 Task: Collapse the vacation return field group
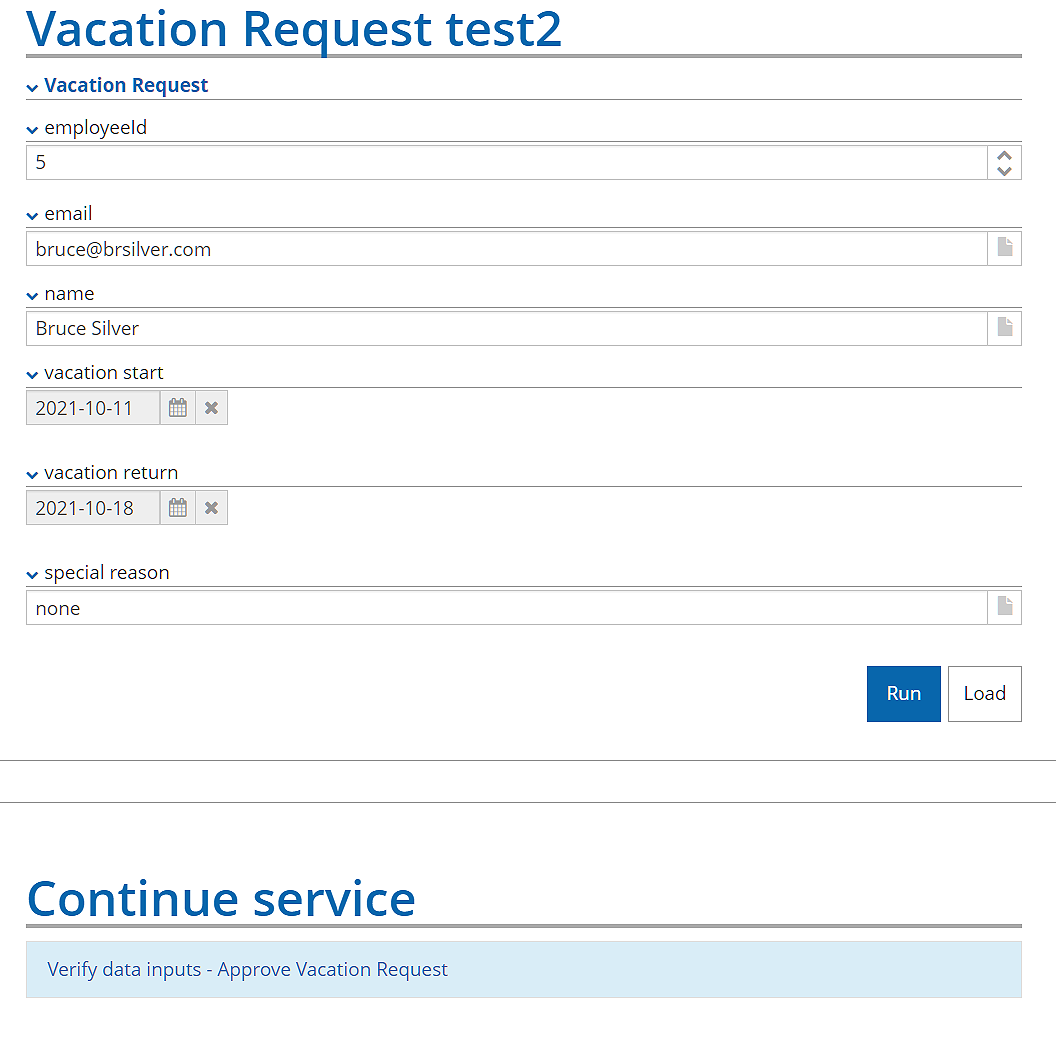[33, 475]
